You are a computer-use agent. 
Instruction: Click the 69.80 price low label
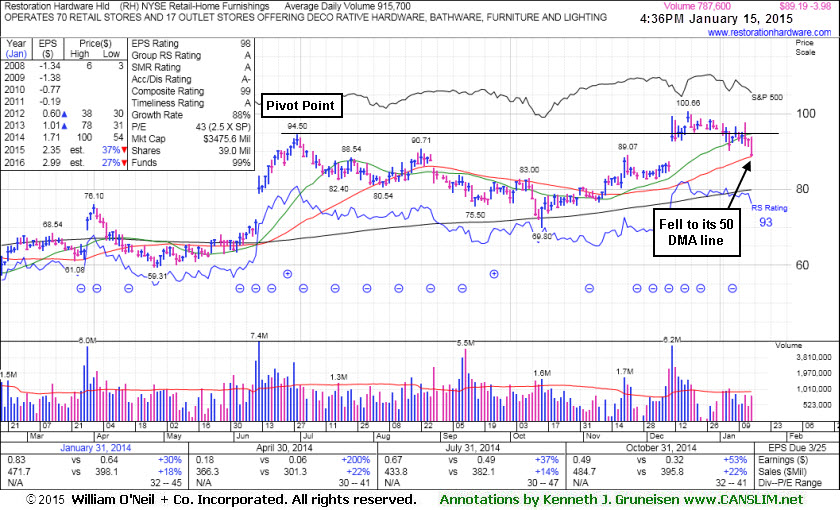coord(543,236)
